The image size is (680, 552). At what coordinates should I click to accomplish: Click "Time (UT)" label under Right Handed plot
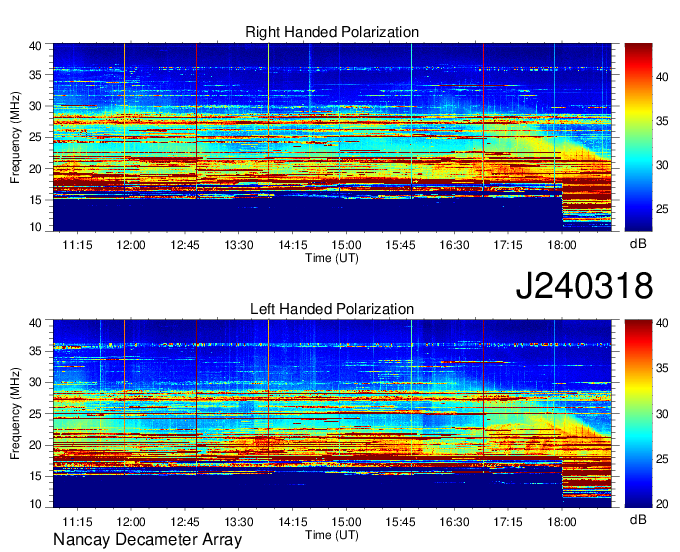click(332, 258)
